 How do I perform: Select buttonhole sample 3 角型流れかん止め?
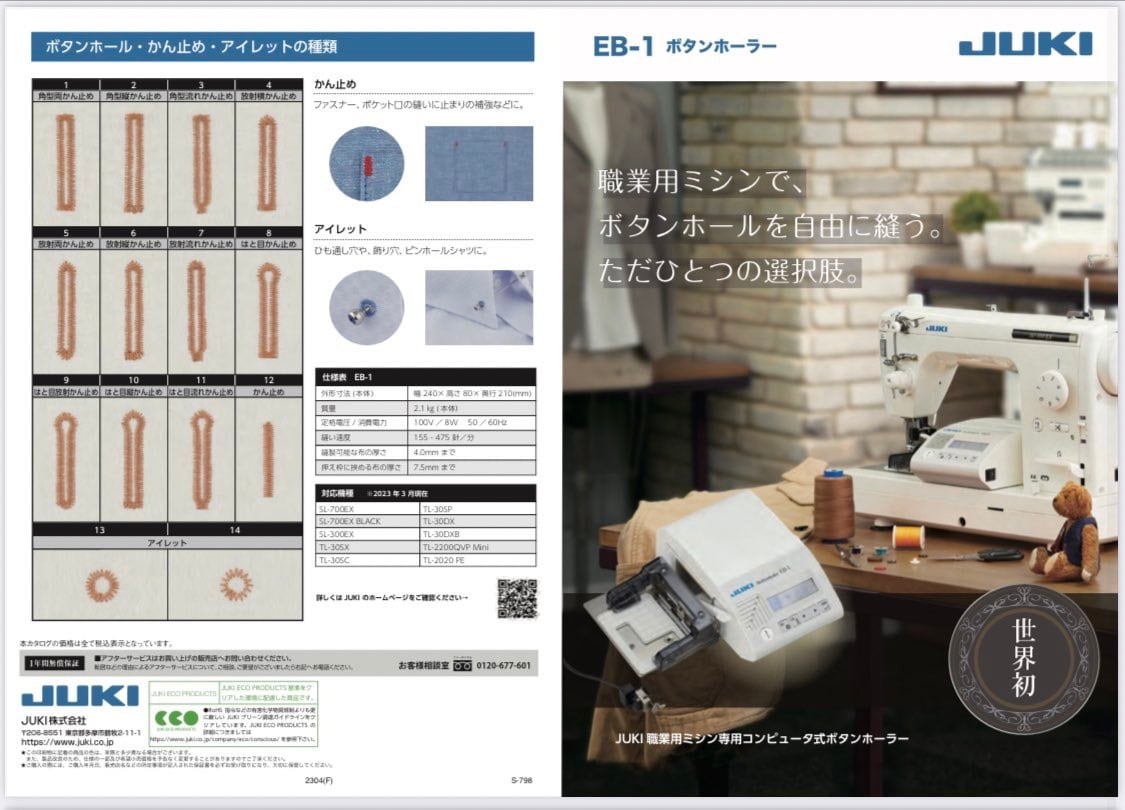click(201, 163)
